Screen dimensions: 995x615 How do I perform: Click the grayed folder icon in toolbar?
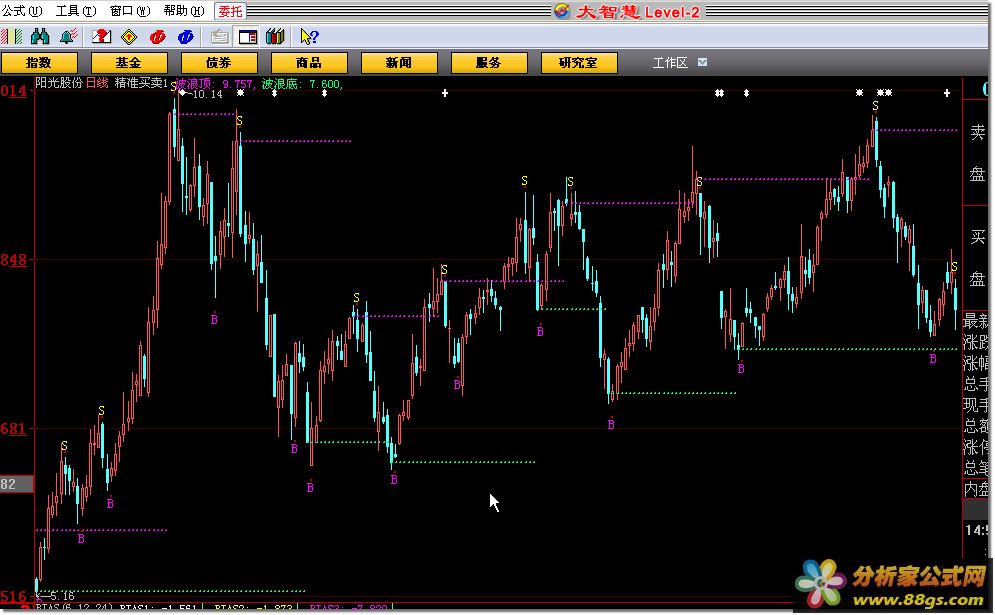[x=220, y=37]
